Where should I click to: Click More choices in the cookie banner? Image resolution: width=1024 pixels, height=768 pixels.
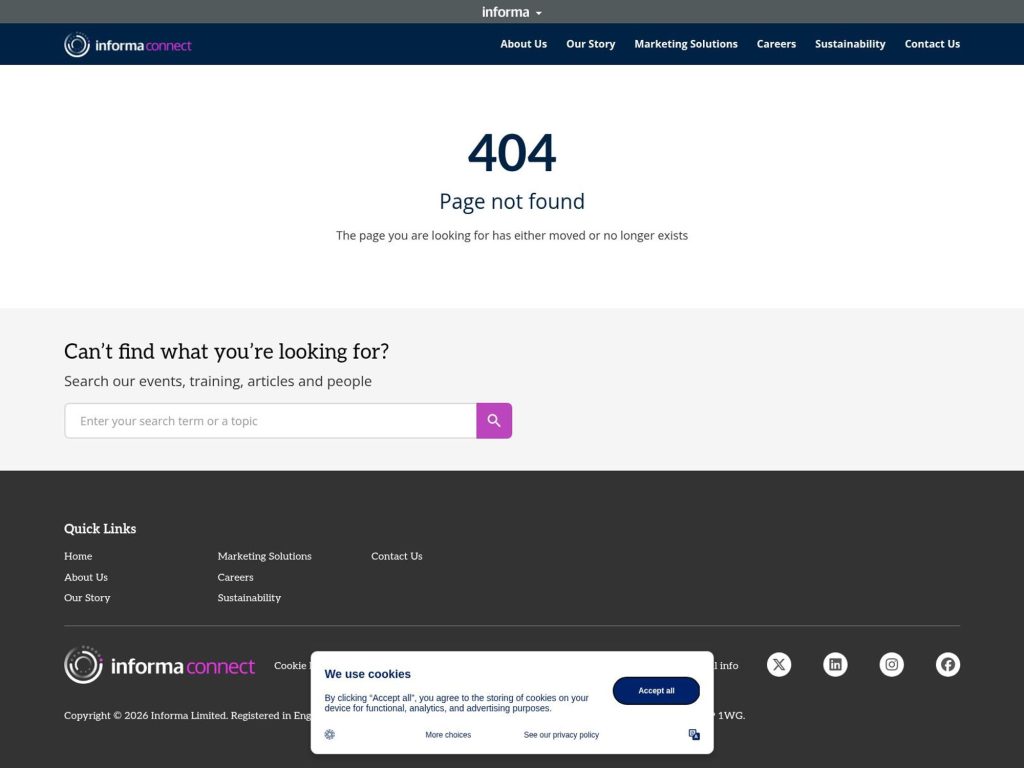[x=448, y=734]
